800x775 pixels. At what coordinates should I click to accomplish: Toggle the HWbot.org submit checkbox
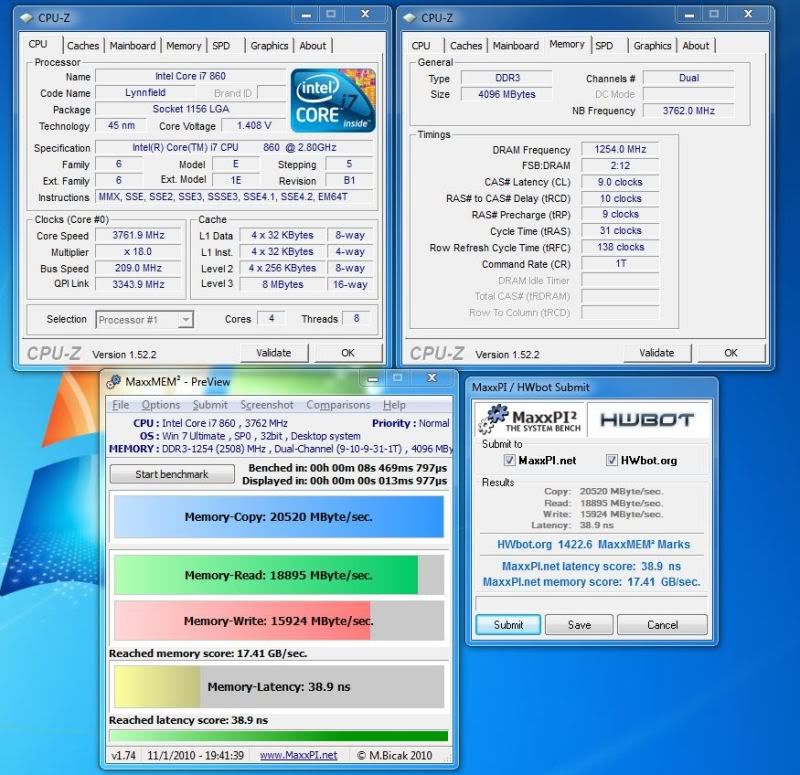(611, 460)
